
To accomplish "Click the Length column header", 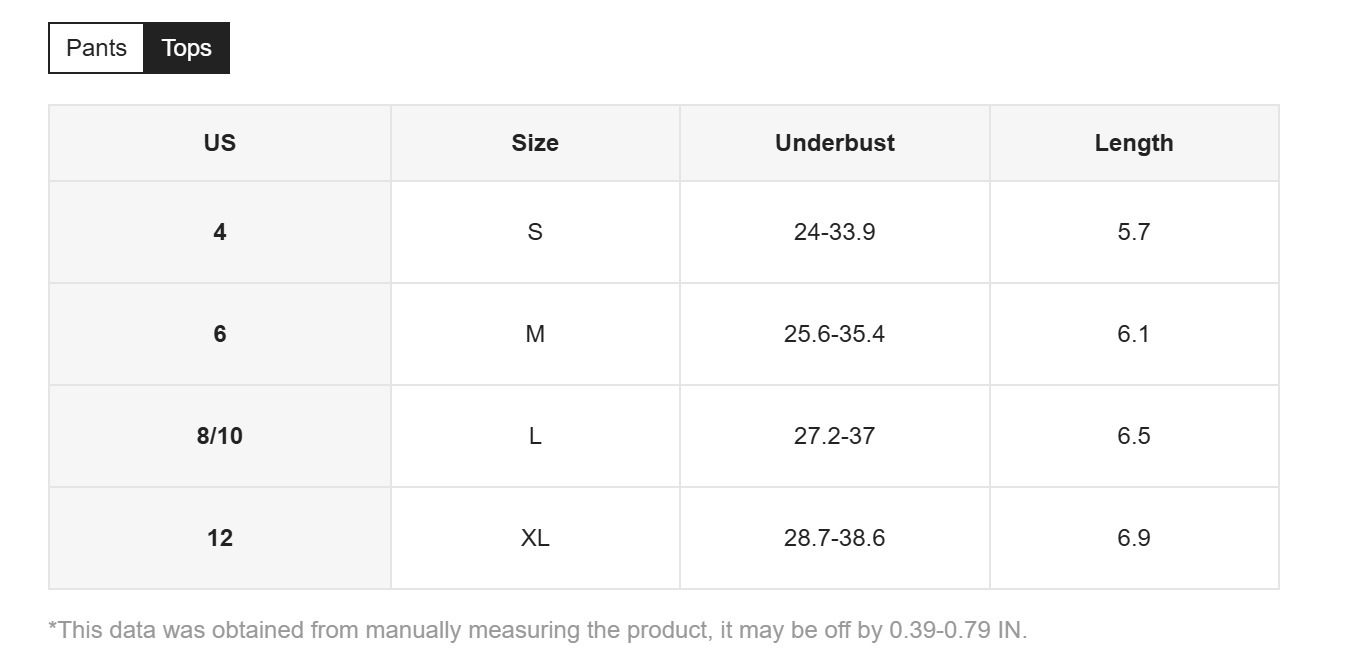I will tap(1134, 143).
